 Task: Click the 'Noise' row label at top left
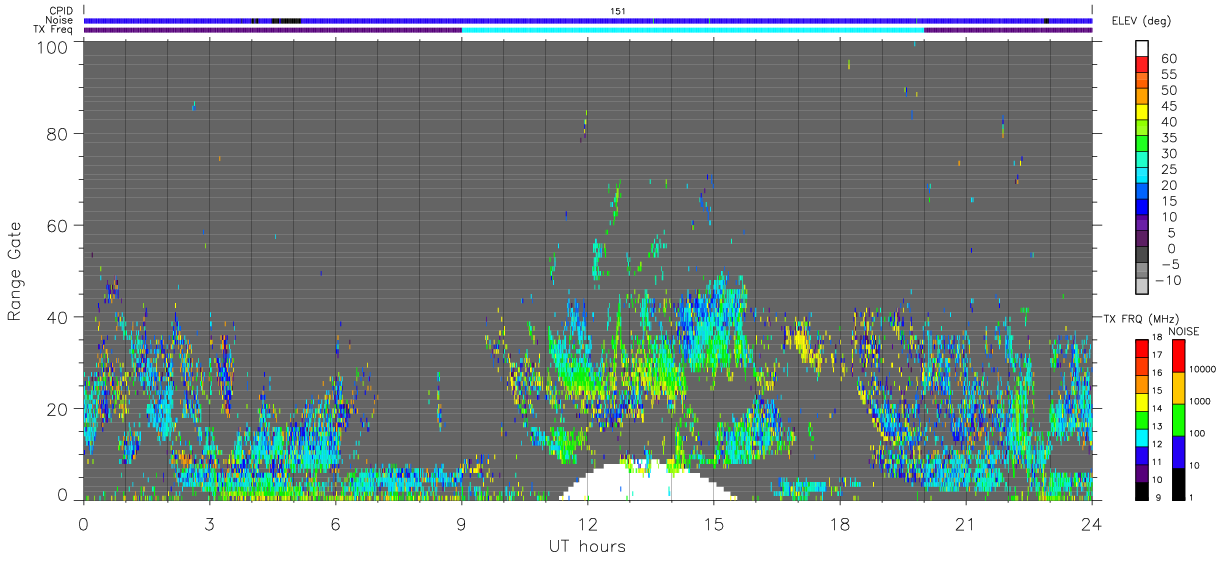pyautogui.click(x=61, y=20)
